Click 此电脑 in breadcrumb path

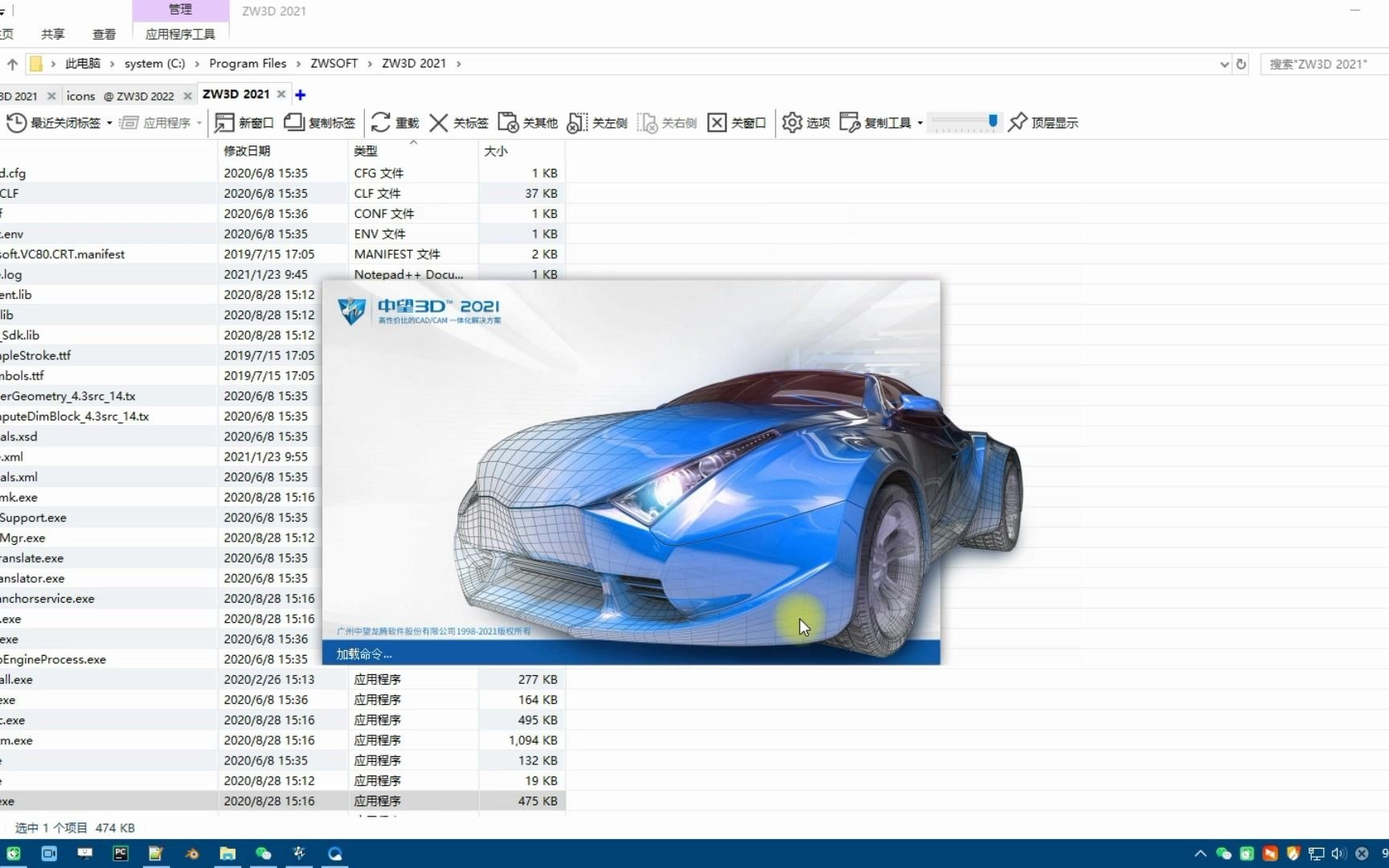click(x=83, y=63)
